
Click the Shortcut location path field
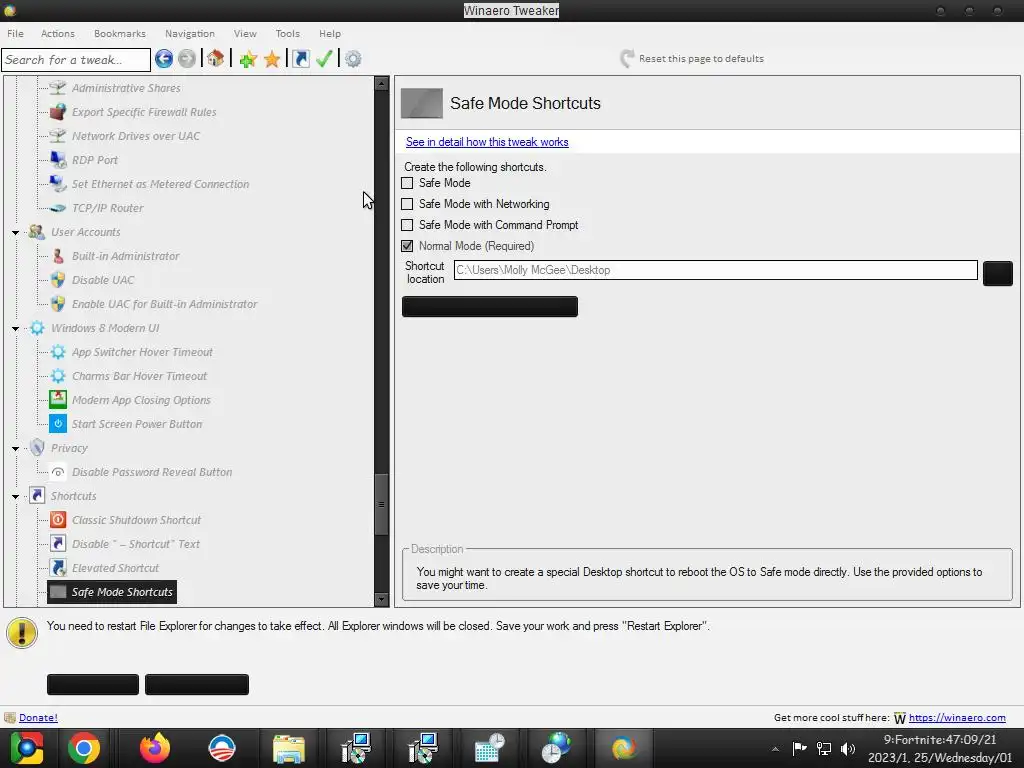click(x=716, y=270)
